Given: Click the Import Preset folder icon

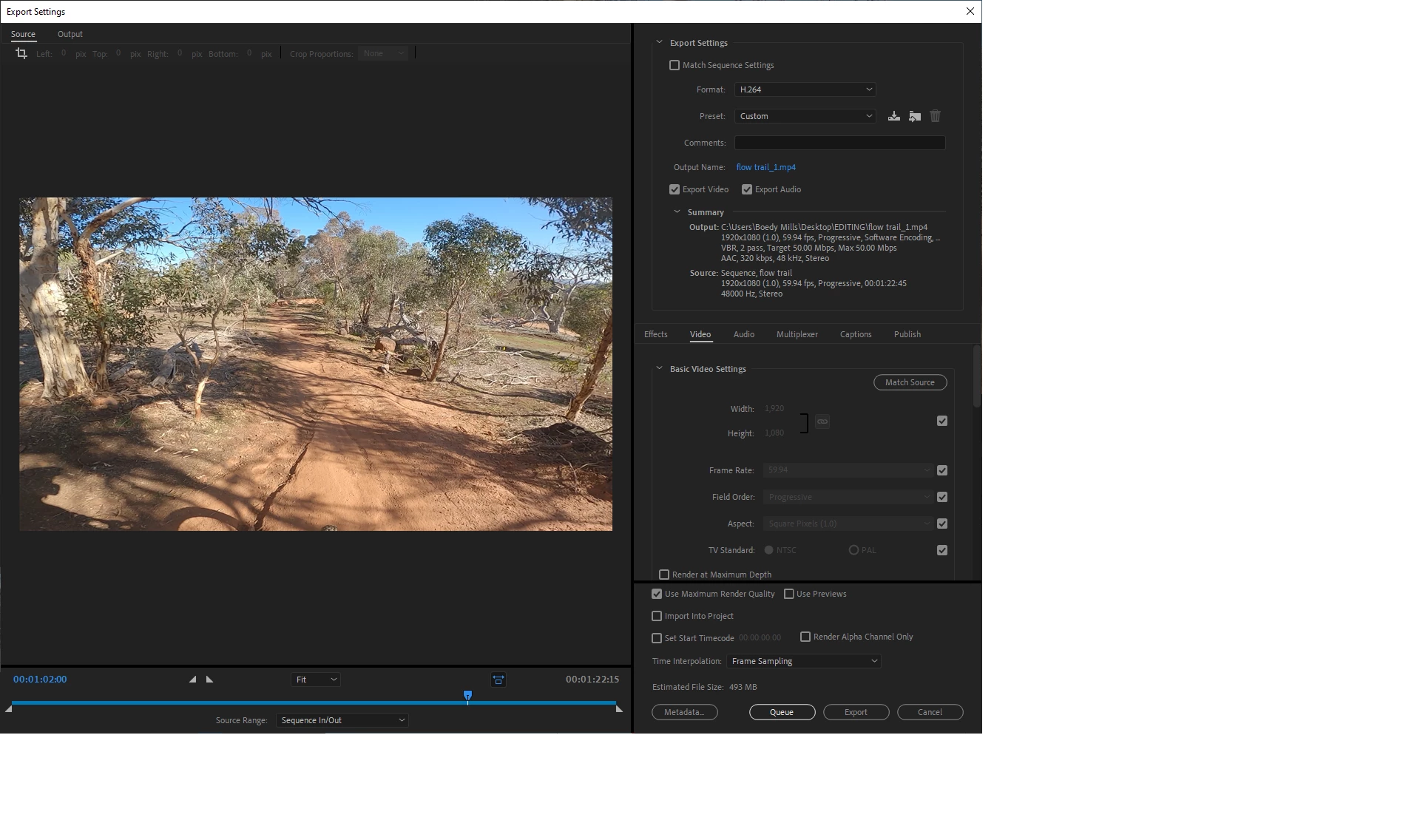Looking at the screenshot, I should click(915, 116).
